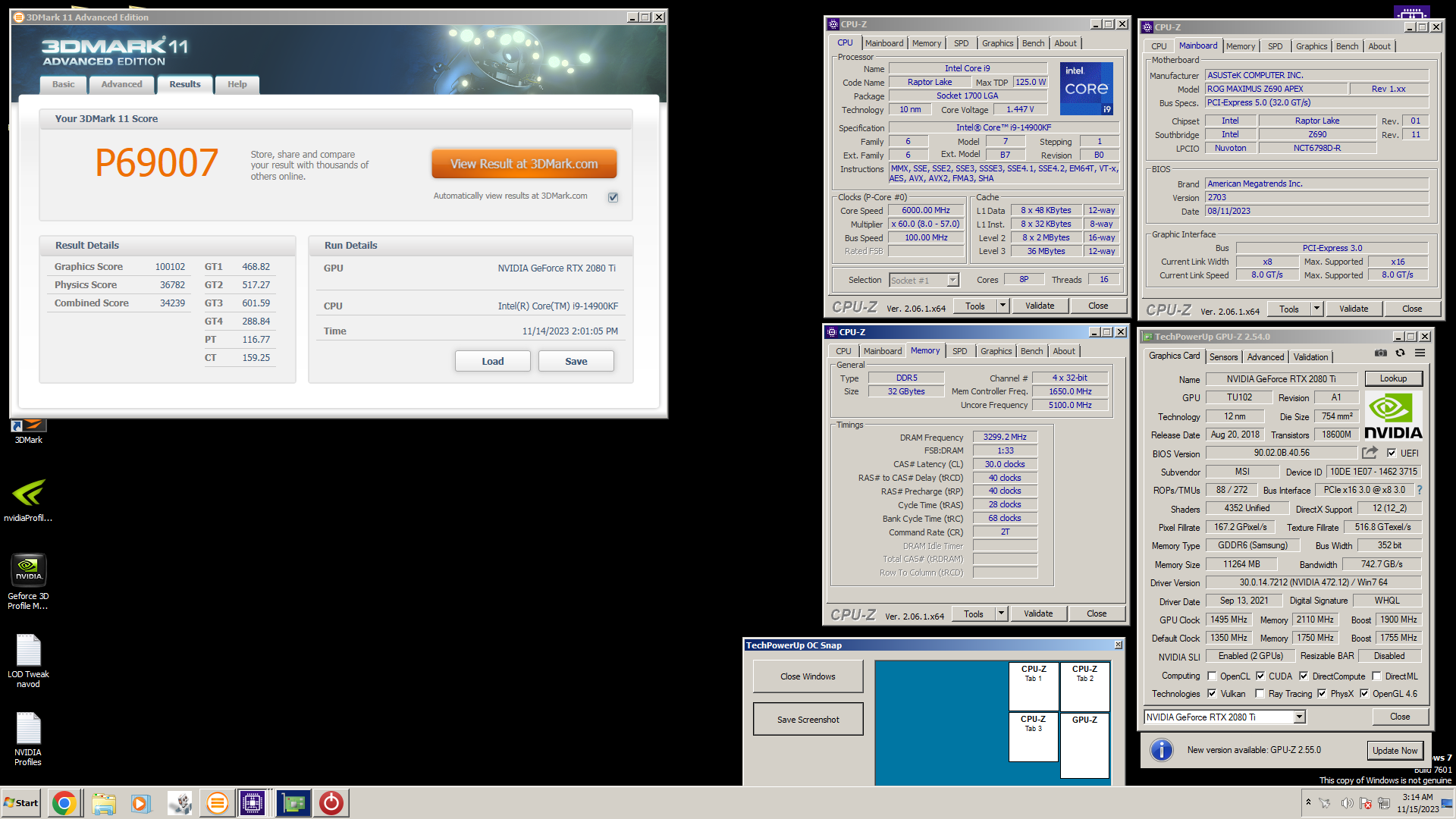Viewport: 1456px width, 819px height.
Task: Open the LOD Tweak navod file icon
Action: pyautogui.click(x=28, y=661)
